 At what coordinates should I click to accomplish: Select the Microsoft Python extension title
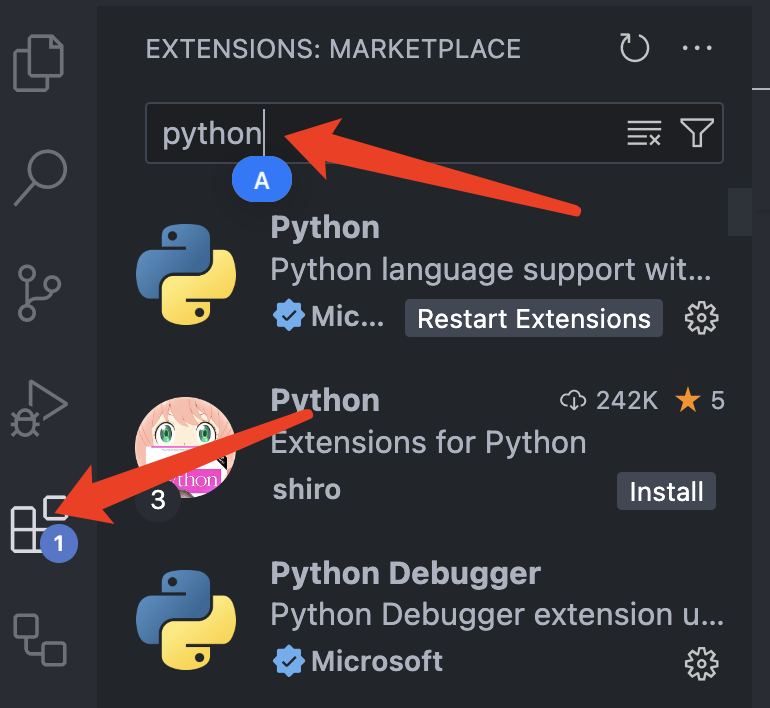pos(326,228)
